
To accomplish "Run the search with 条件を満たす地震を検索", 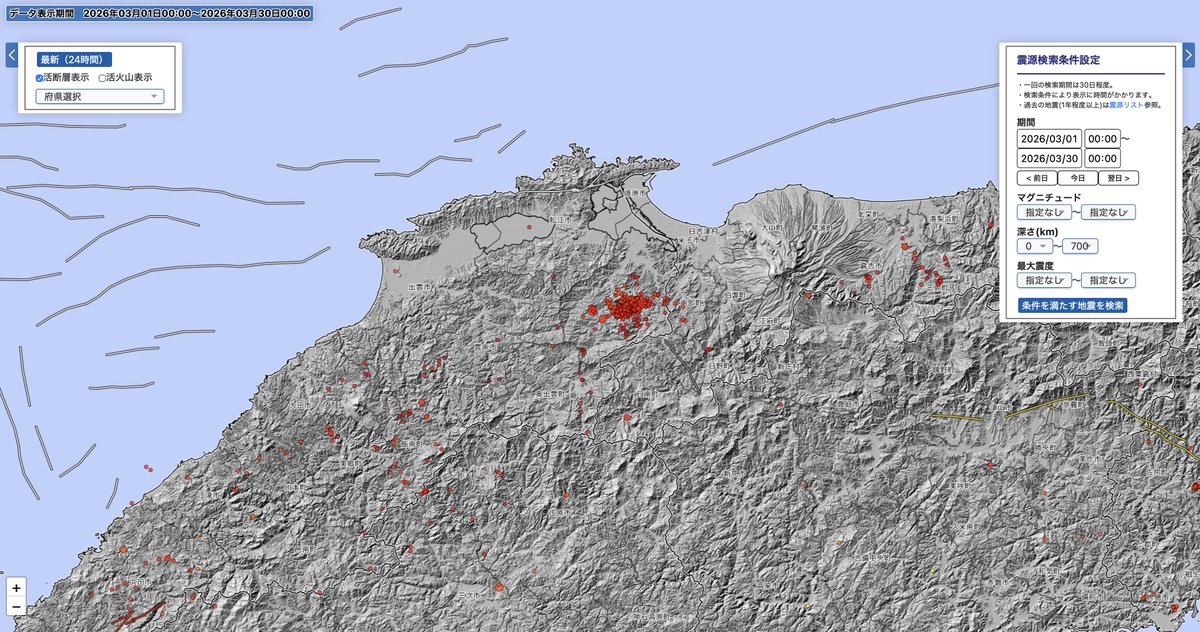I will 1072,305.
